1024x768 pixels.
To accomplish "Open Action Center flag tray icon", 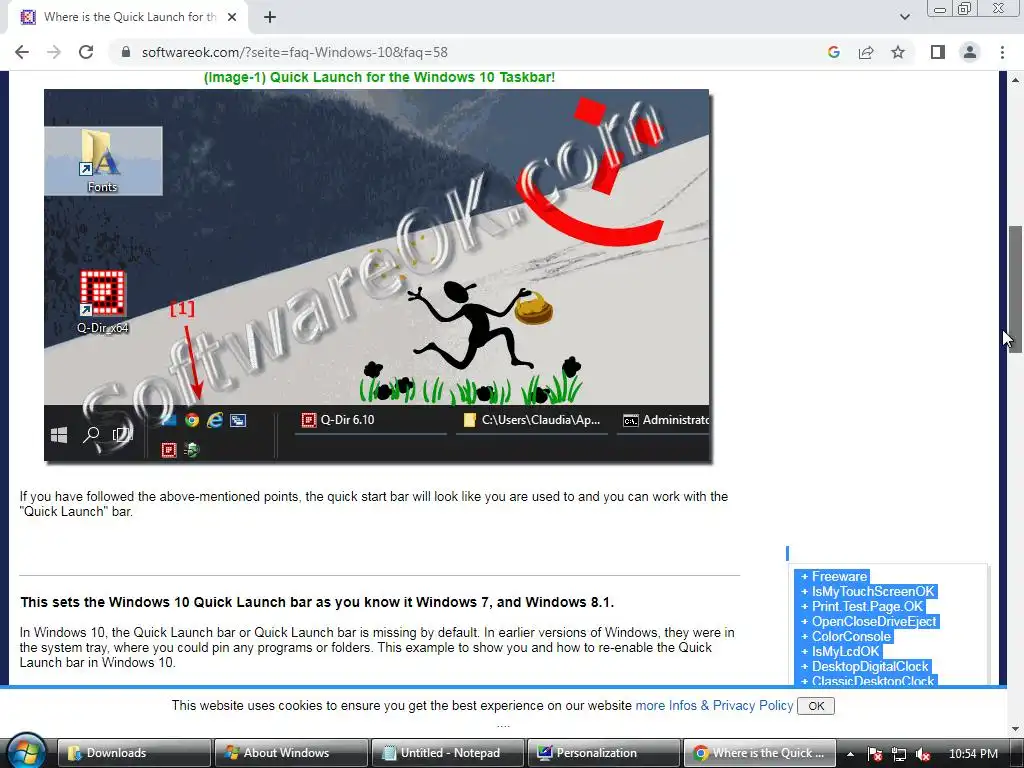I will (874, 754).
